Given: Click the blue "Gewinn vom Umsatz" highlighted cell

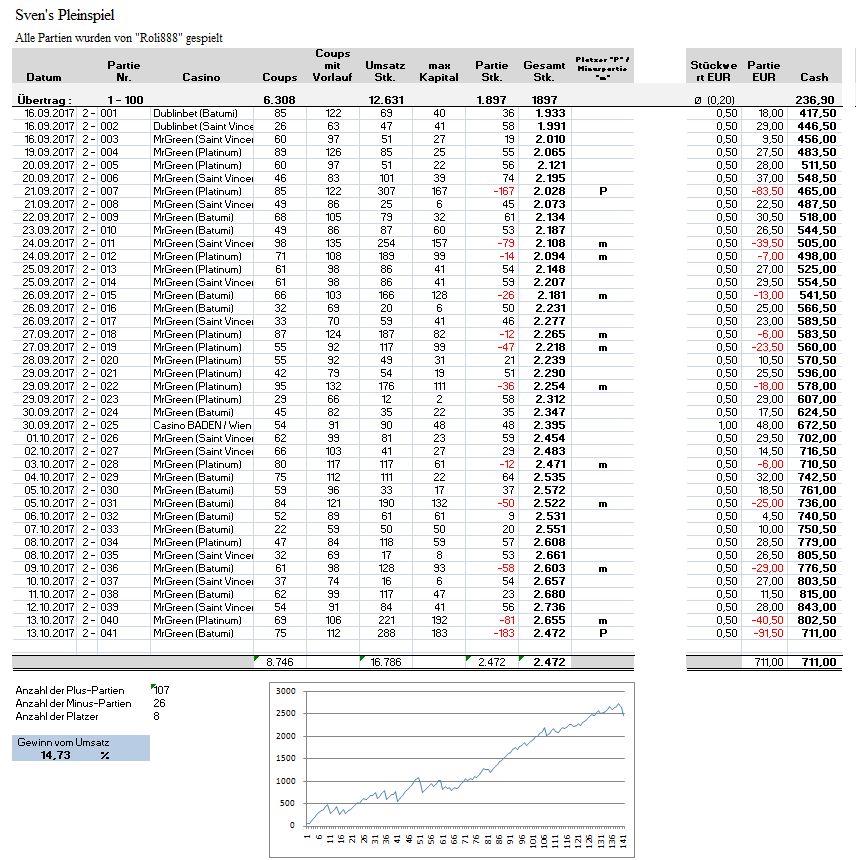Looking at the screenshot, I should click(81, 742).
